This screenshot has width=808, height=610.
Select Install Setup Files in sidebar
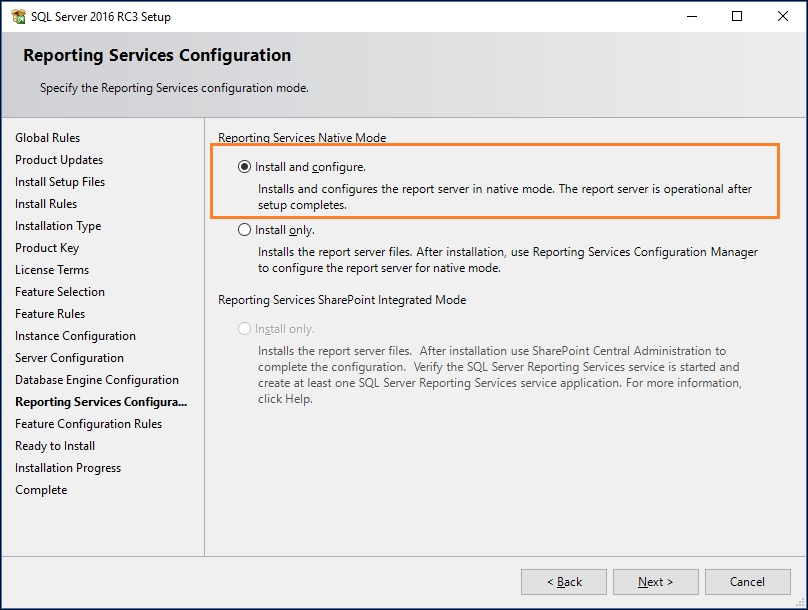pos(60,182)
